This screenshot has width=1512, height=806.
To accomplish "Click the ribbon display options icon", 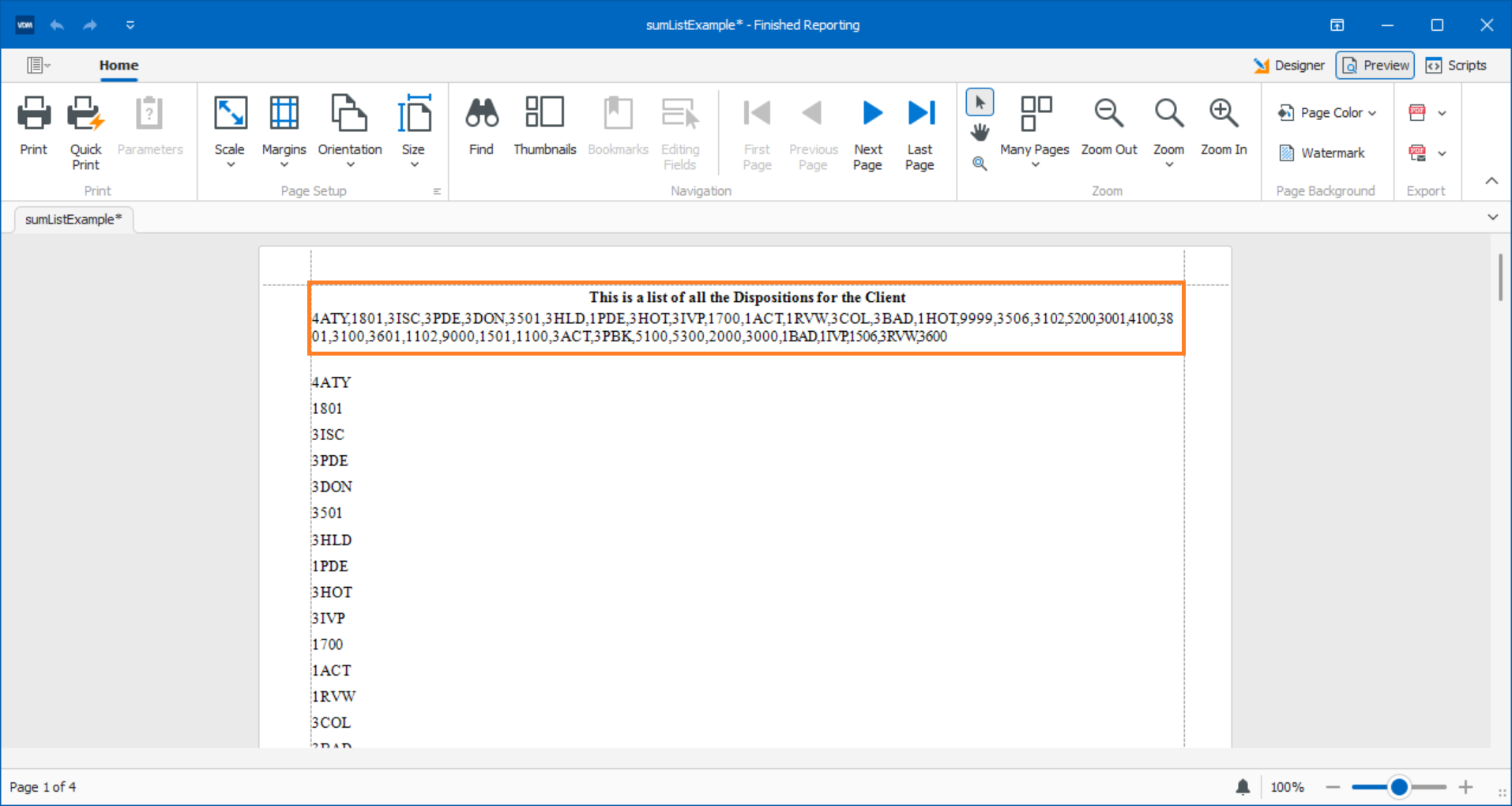I will pyautogui.click(x=1337, y=25).
